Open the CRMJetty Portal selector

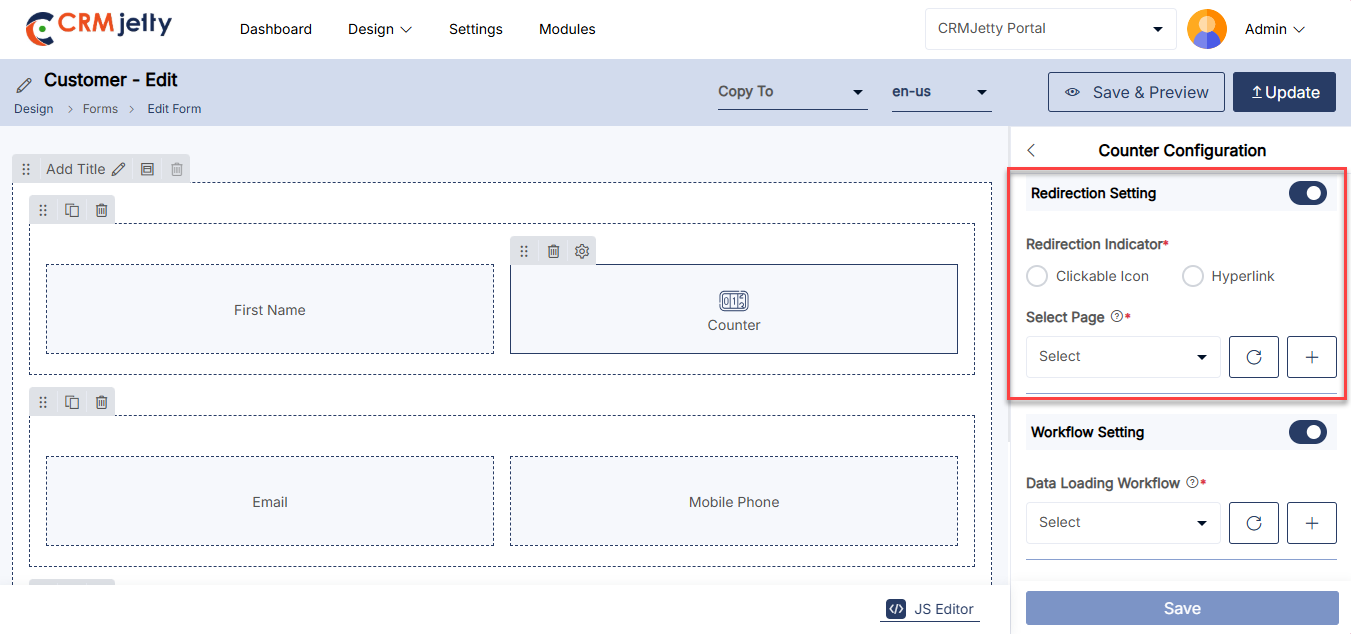(x=1050, y=29)
